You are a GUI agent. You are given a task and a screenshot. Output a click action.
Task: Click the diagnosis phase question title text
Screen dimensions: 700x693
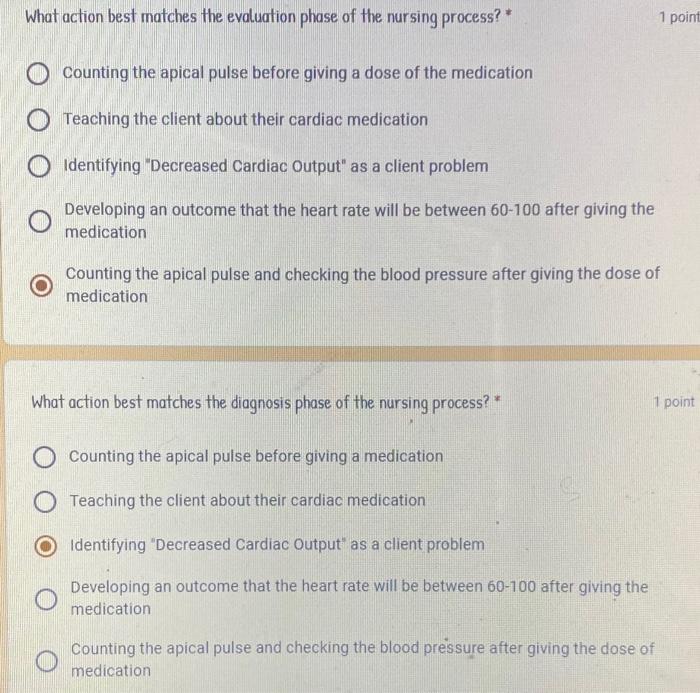click(x=261, y=403)
